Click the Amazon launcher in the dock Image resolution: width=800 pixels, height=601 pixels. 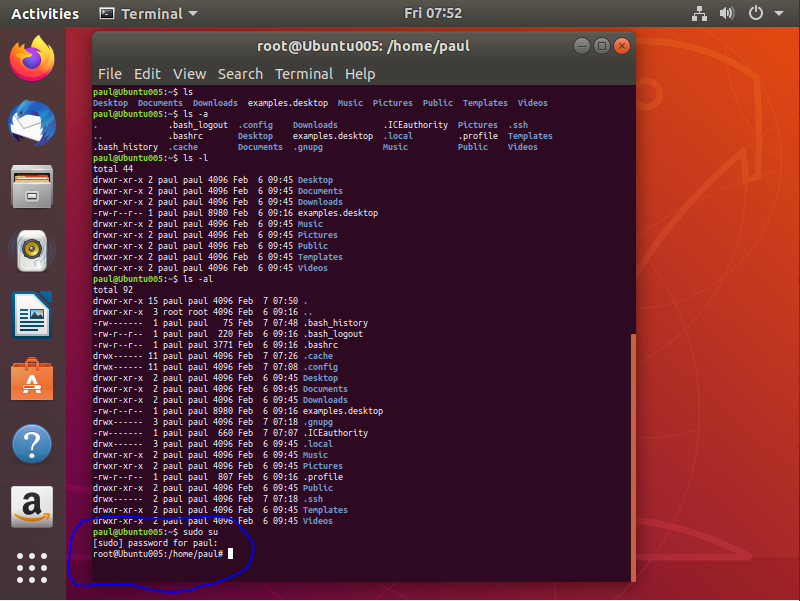click(x=32, y=507)
